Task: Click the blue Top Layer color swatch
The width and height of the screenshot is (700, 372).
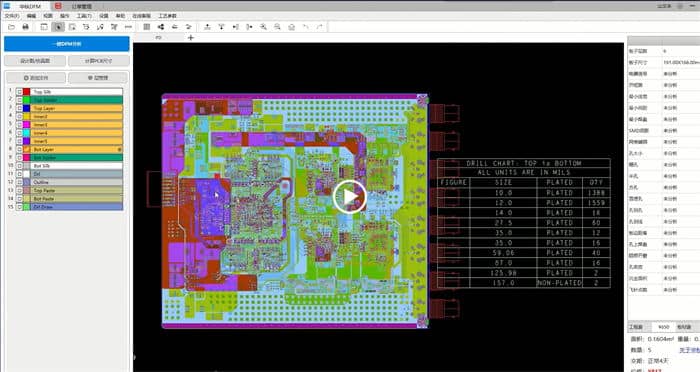Action: tap(27, 108)
